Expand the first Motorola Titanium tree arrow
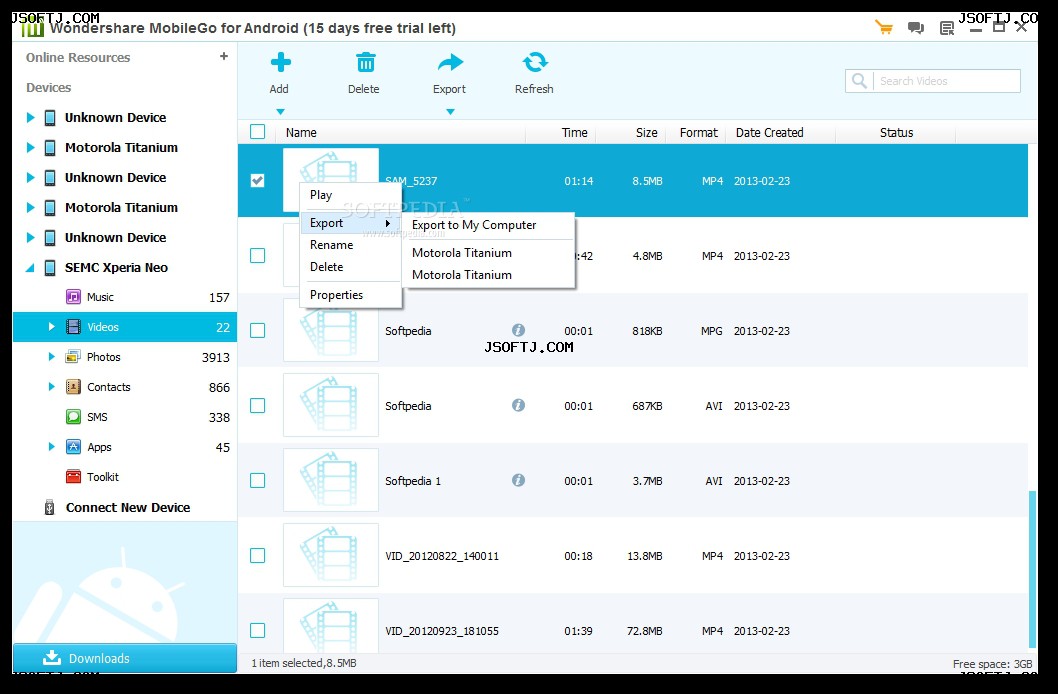Image resolution: width=1058 pixels, height=694 pixels. pos(30,148)
